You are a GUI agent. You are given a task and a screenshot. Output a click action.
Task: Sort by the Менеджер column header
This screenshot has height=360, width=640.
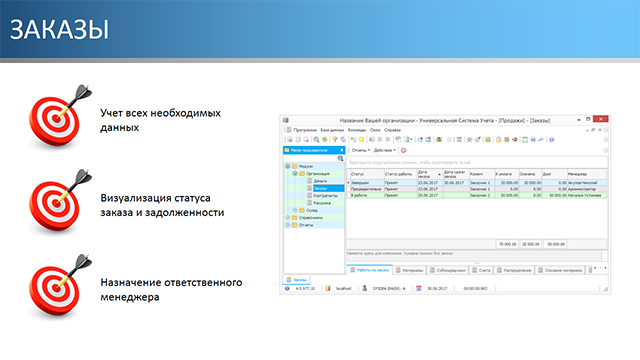coord(587,174)
